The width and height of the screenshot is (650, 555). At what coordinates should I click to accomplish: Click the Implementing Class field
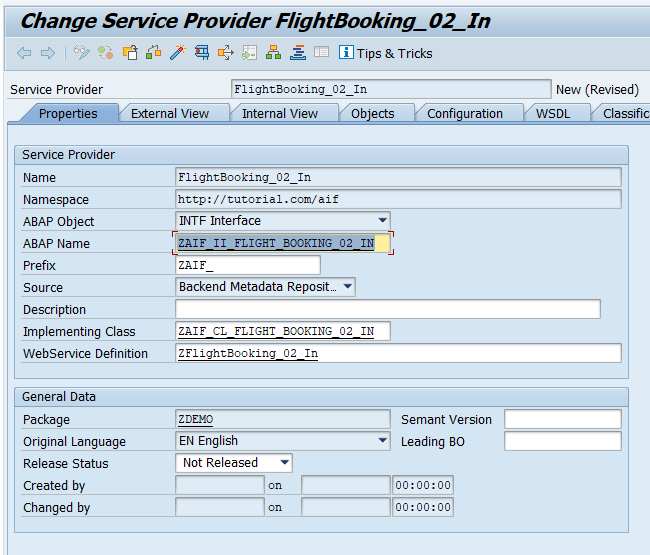(282, 331)
